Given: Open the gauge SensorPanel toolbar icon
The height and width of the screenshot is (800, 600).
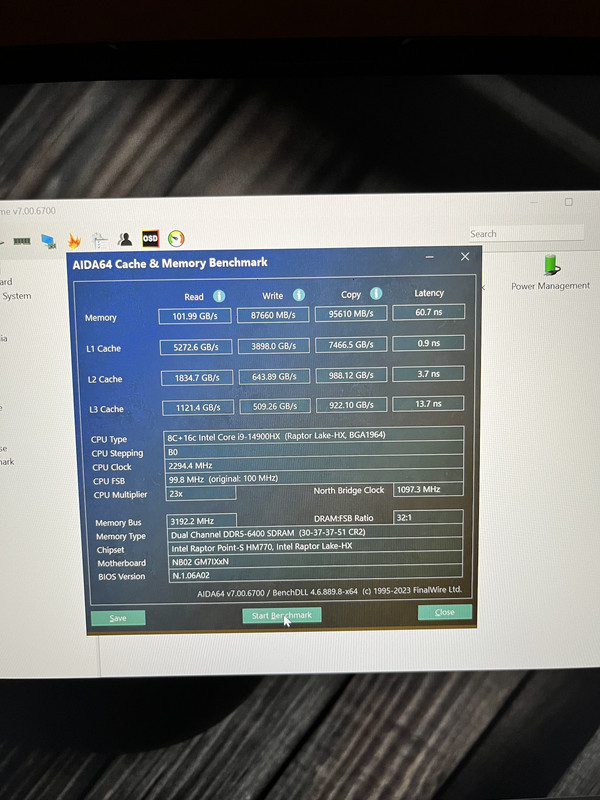Looking at the screenshot, I should point(176,238).
